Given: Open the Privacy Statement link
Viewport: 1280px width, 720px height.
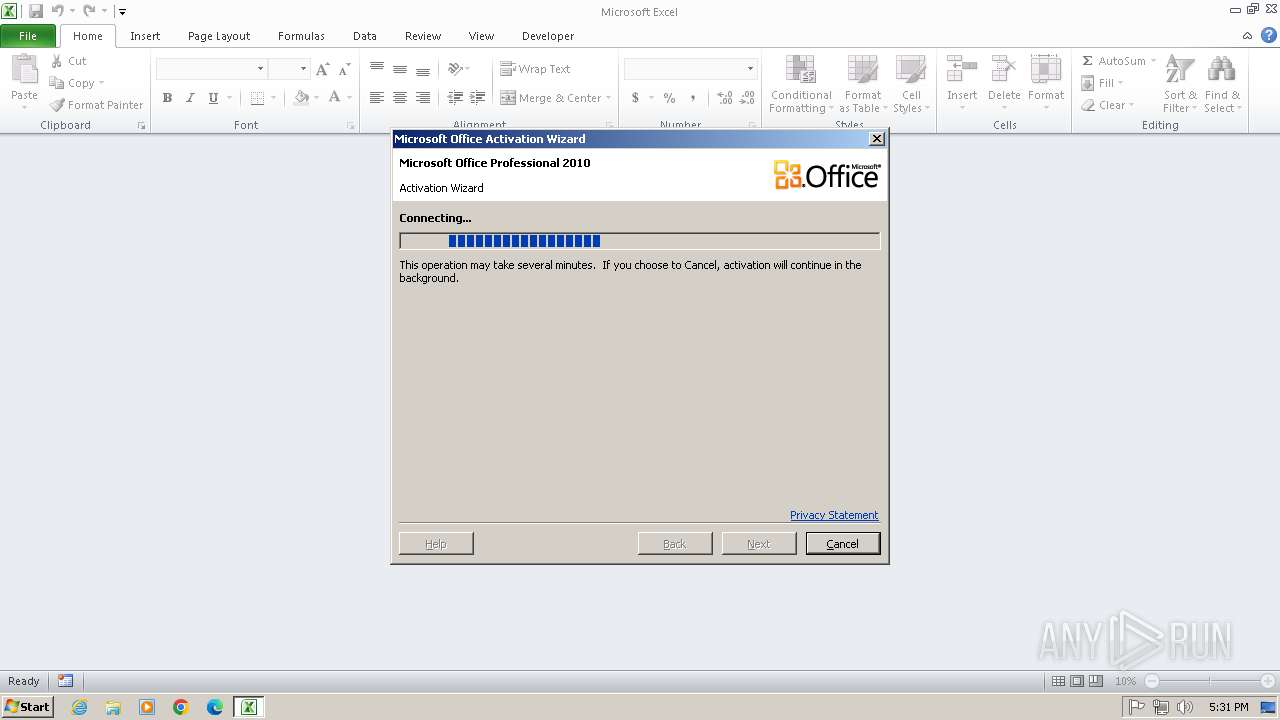Looking at the screenshot, I should pos(834,515).
